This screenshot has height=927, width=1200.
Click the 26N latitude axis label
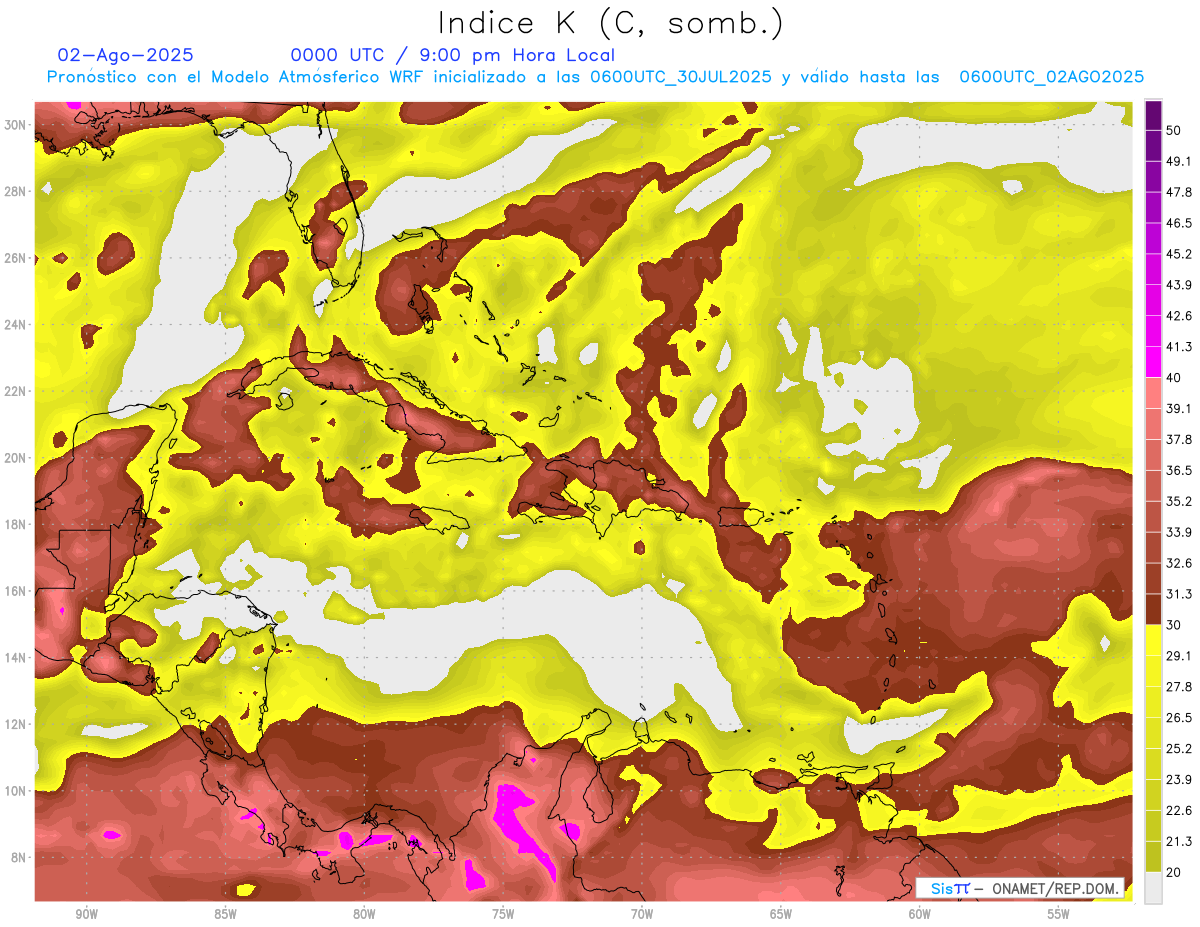15,258
